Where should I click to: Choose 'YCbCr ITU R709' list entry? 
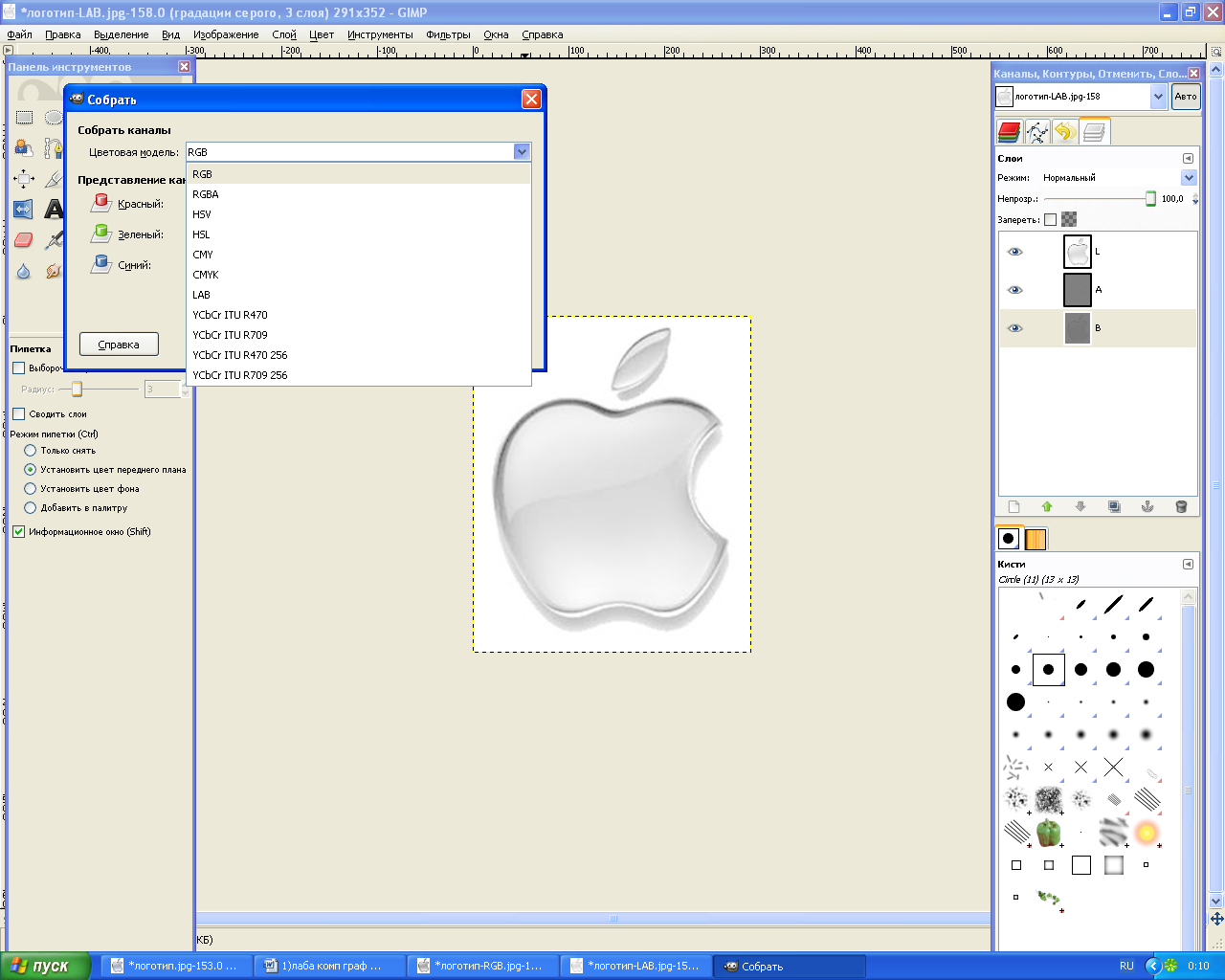(x=359, y=335)
